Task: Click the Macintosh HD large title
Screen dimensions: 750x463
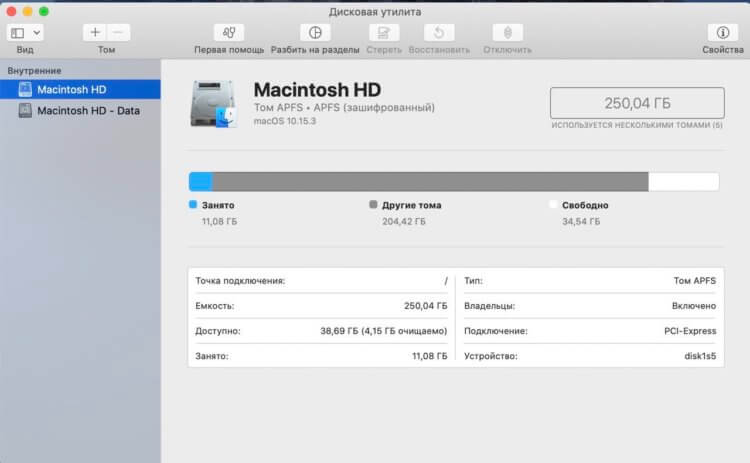Action: click(317, 90)
